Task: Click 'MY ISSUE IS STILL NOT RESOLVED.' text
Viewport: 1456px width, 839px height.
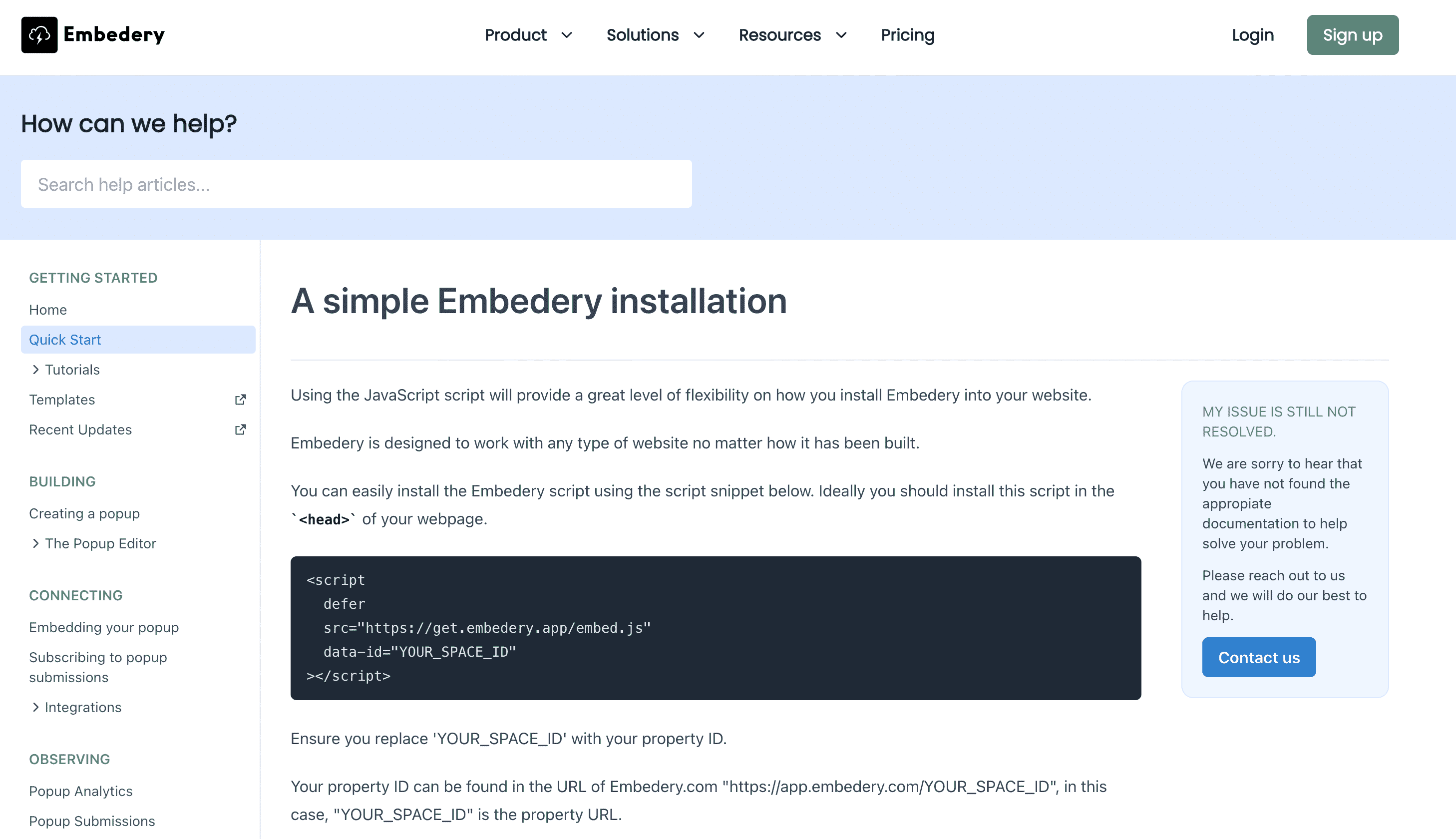Action: coord(1279,422)
